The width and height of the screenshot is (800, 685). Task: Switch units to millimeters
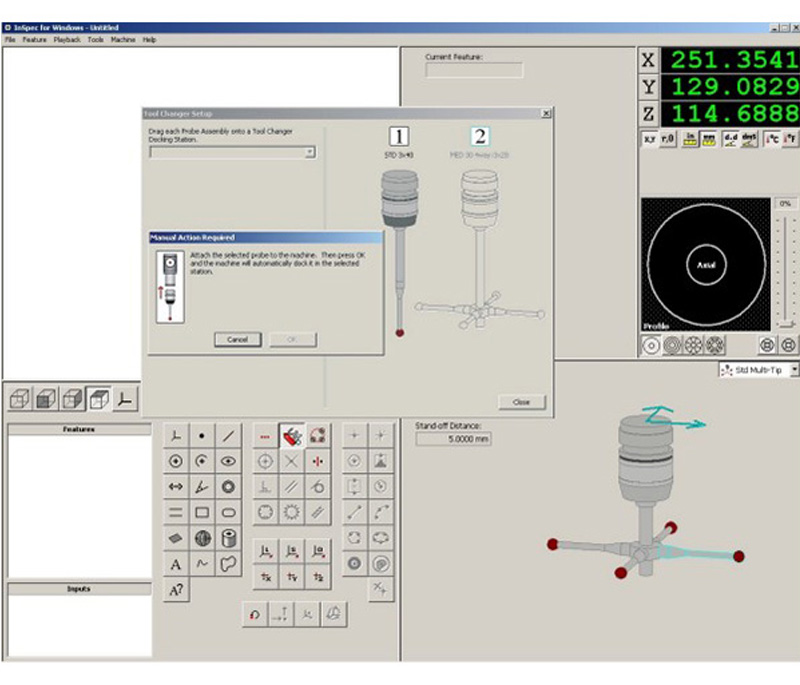tap(709, 139)
